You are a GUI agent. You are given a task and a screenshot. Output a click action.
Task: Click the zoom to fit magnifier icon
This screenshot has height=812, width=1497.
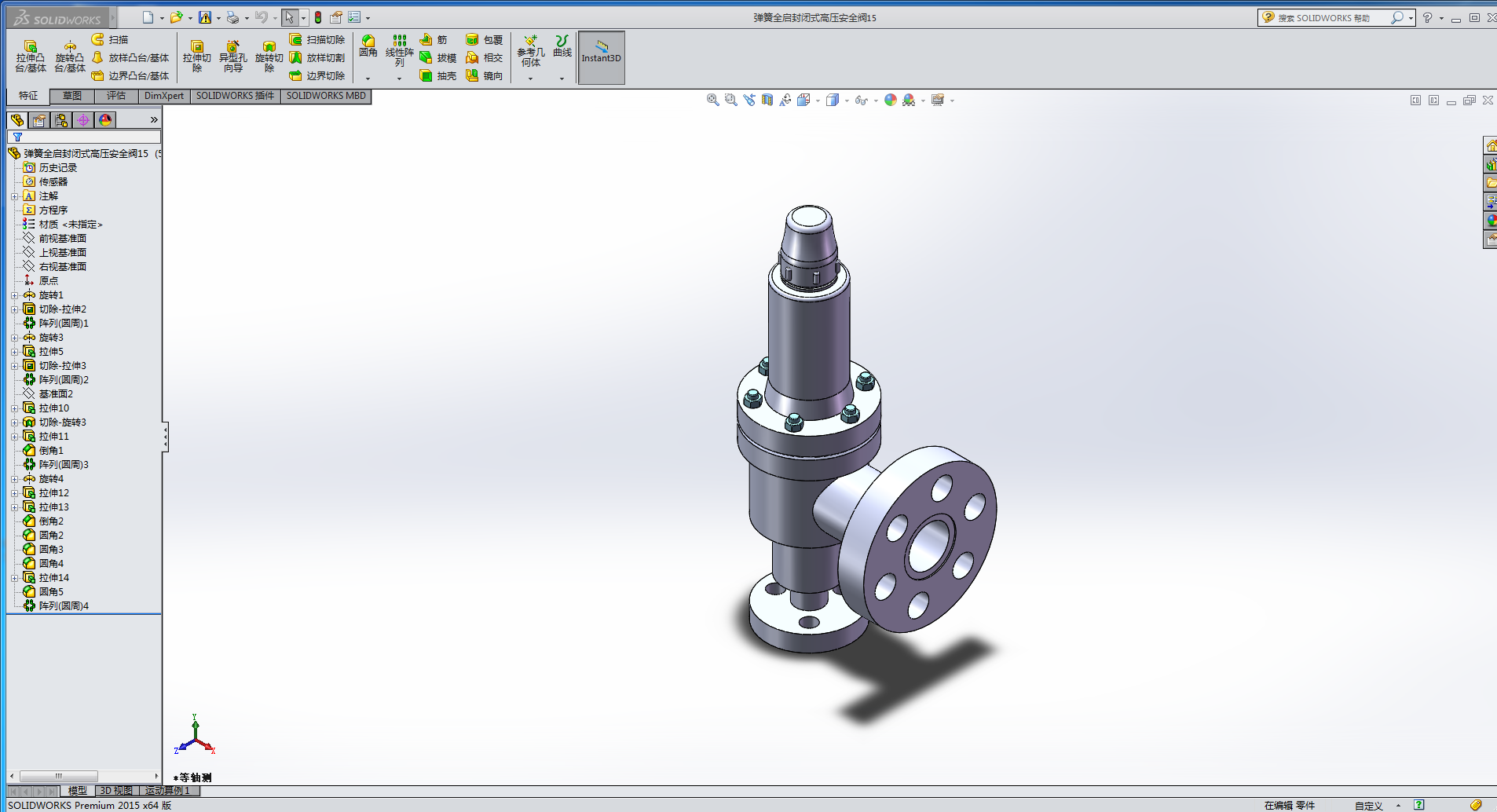[x=712, y=100]
